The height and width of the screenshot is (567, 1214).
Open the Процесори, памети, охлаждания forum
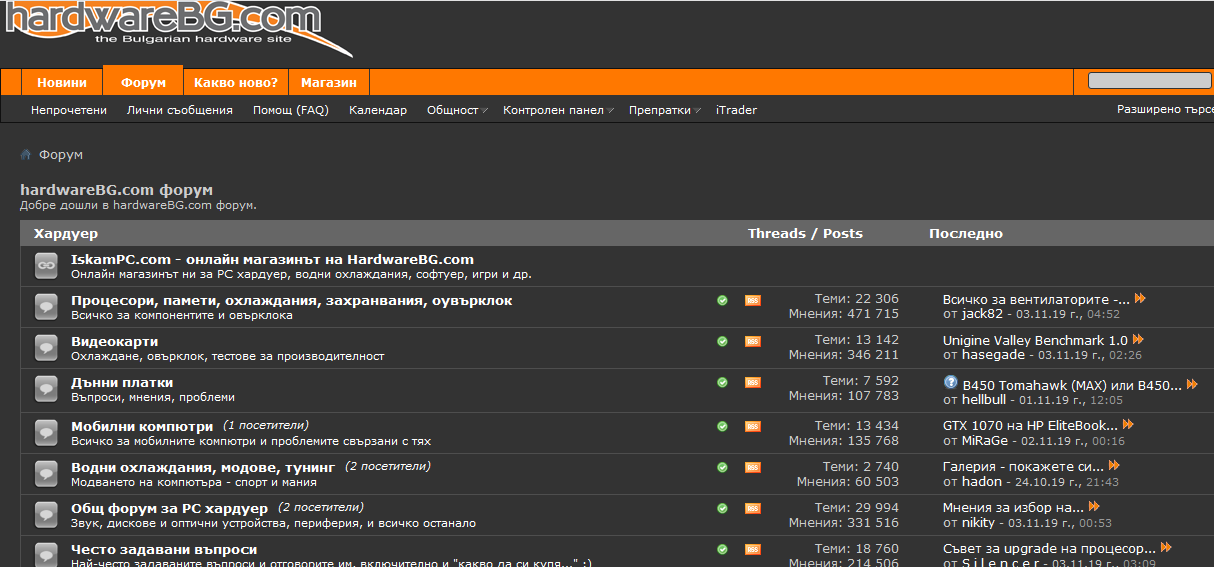click(x=292, y=300)
